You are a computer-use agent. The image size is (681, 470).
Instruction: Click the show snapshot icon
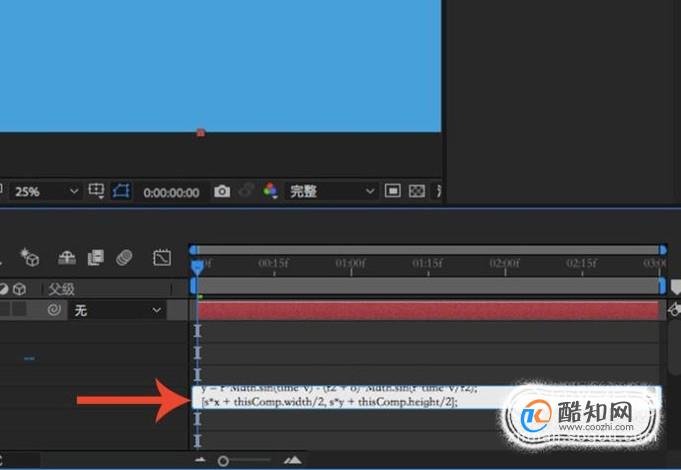246,190
